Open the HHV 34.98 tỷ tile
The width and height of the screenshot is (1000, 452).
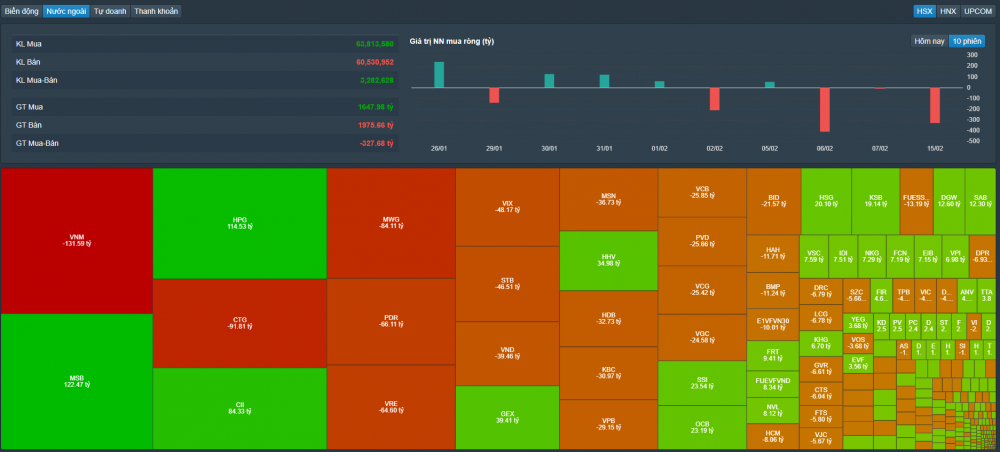click(x=608, y=260)
